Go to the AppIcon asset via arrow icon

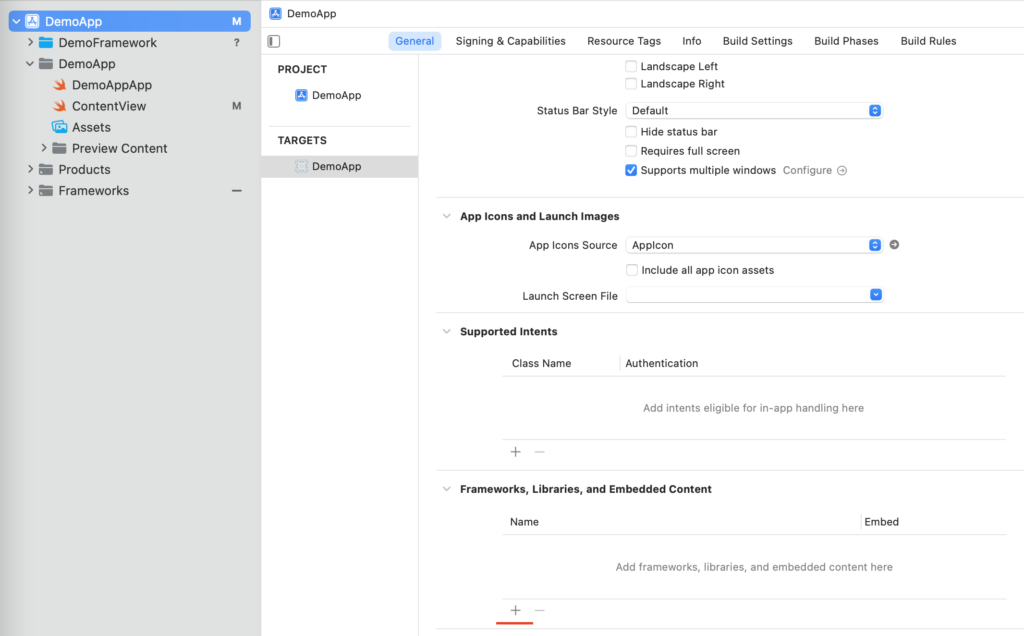[894, 245]
